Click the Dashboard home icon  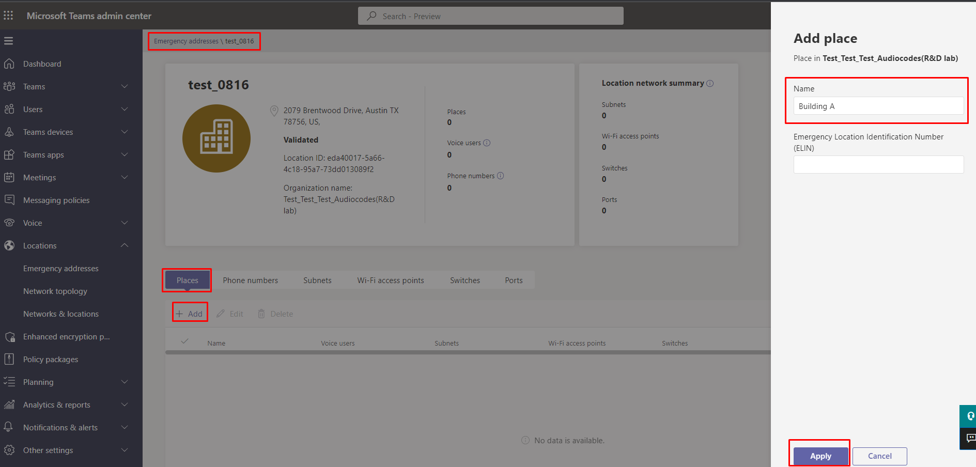[x=9, y=64]
